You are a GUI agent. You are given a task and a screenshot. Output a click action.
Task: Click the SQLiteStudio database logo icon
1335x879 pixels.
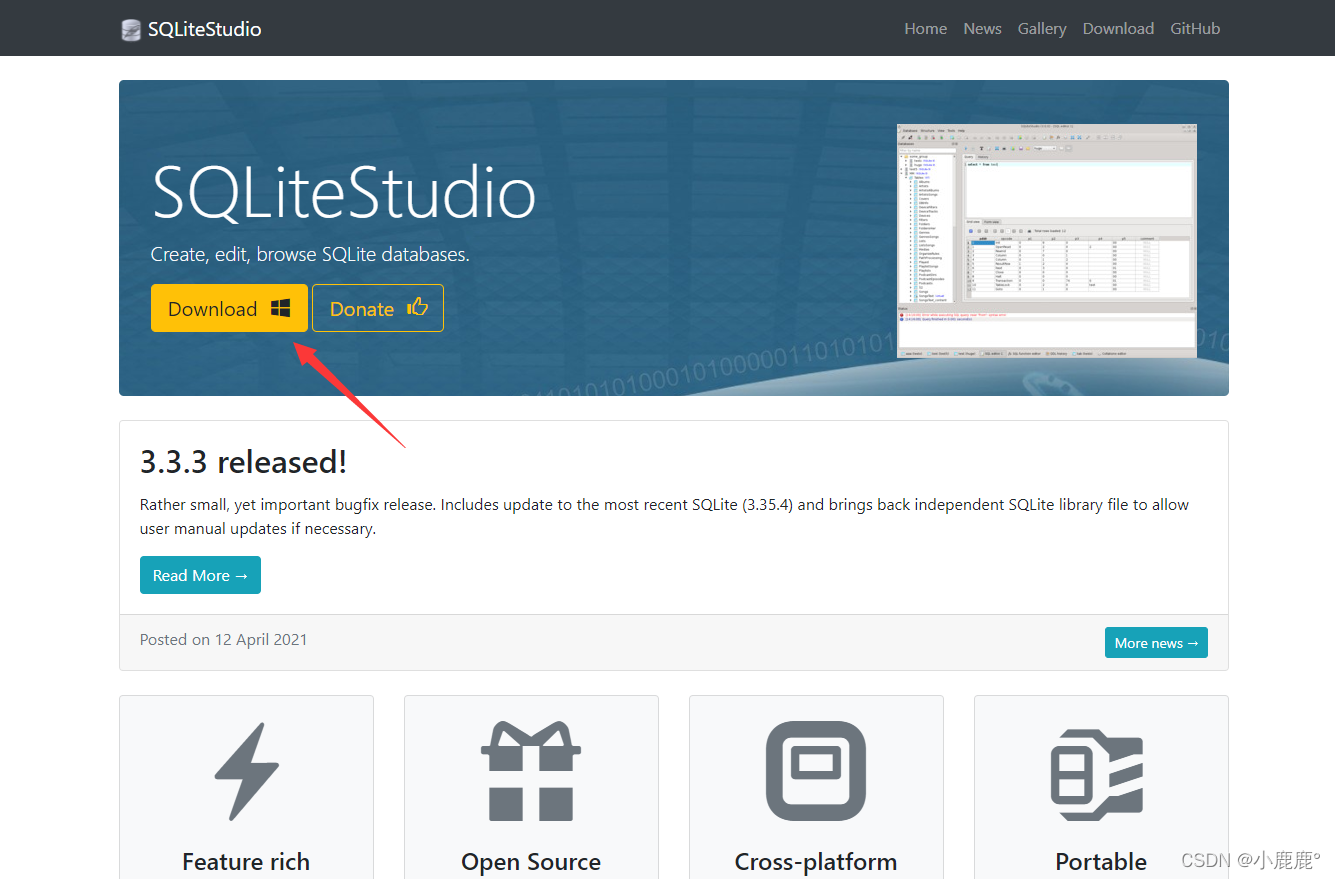pyautogui.click(x=130, y=29)
